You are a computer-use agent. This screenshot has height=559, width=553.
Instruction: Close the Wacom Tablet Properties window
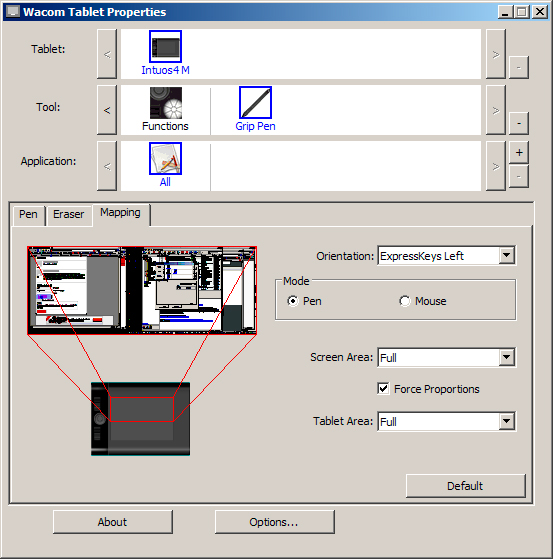click(540, 12)
